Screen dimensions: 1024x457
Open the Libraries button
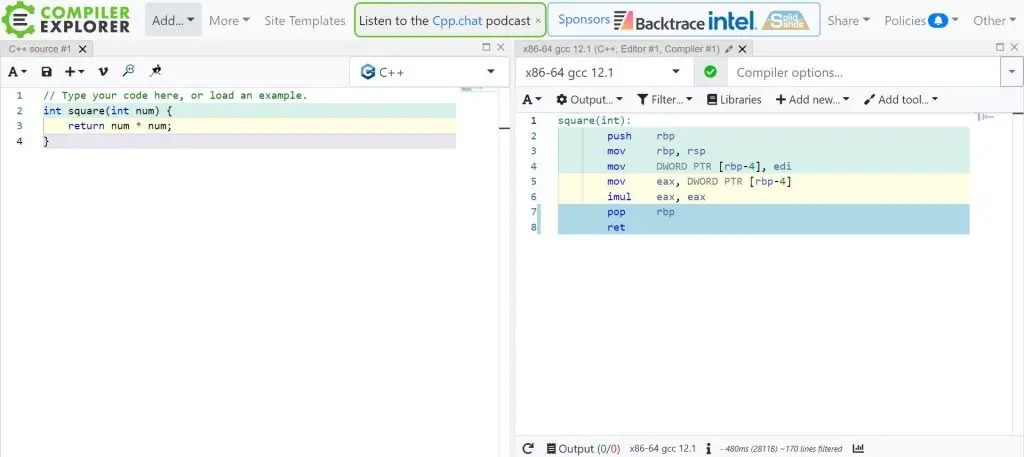pyautogui.click(x=734, y=99)
